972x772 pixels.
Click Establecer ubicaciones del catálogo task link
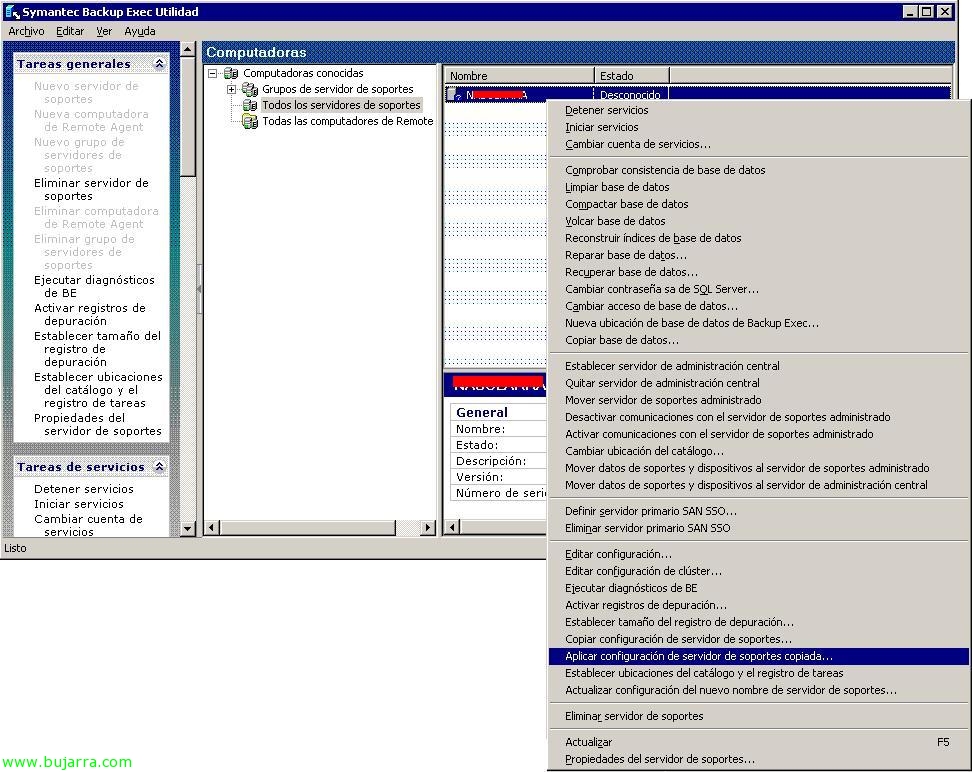coord(98,390)
